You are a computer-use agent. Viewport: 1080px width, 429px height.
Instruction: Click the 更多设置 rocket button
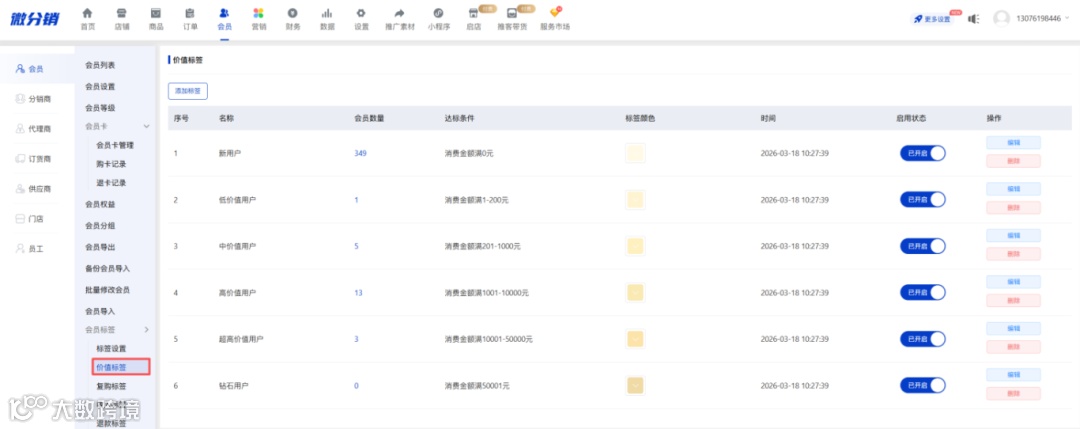click(933, 19)
